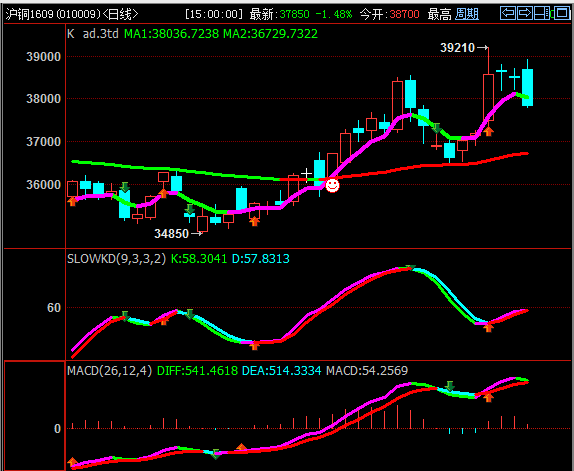Select the K ad.3td indicator label
The height and width of the screenshot is (471, 574).
[x=93, y=34]
